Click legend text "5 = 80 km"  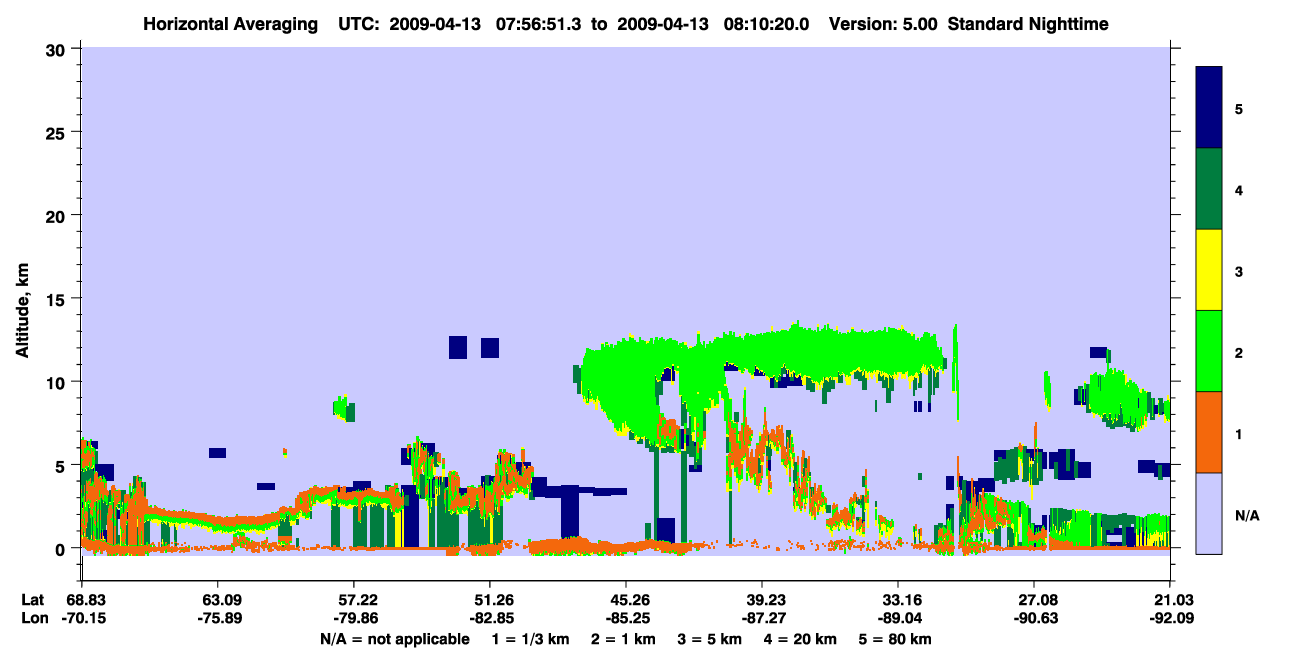click(896, 639)
